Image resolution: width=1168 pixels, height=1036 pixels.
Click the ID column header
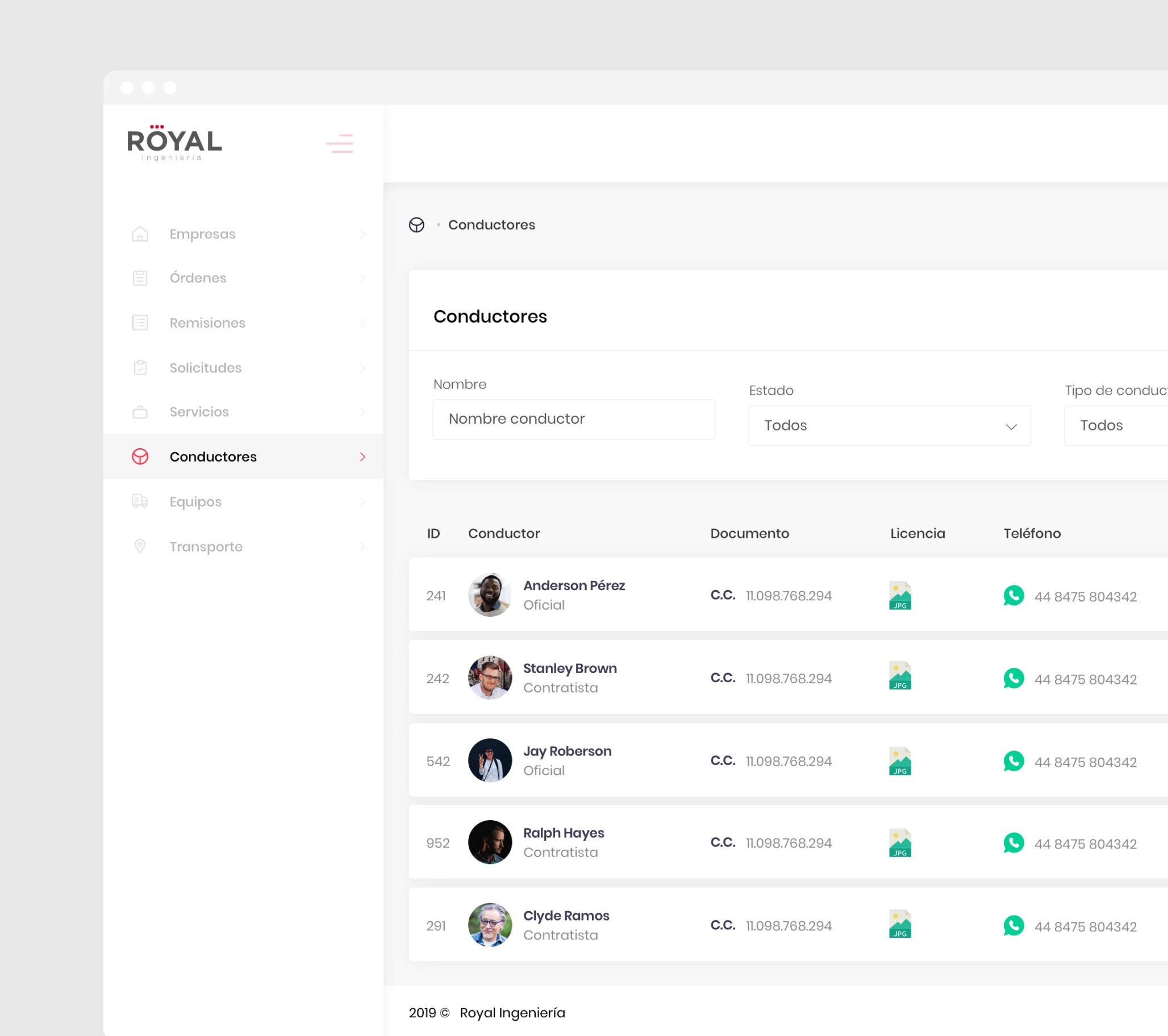(433, 534)
